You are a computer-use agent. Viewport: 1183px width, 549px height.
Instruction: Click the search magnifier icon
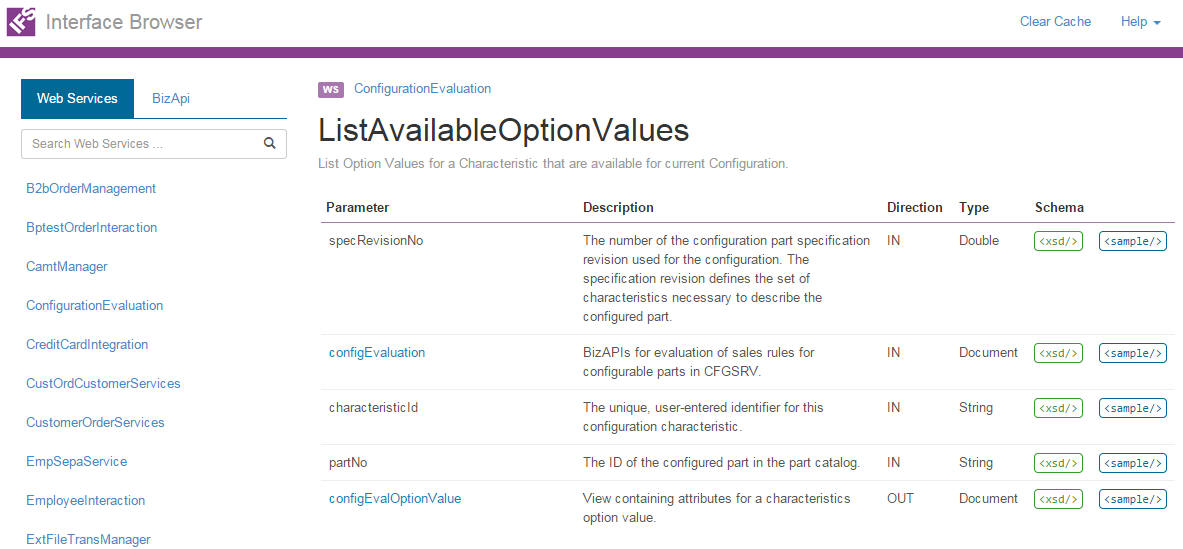click(x=269, y=143)
